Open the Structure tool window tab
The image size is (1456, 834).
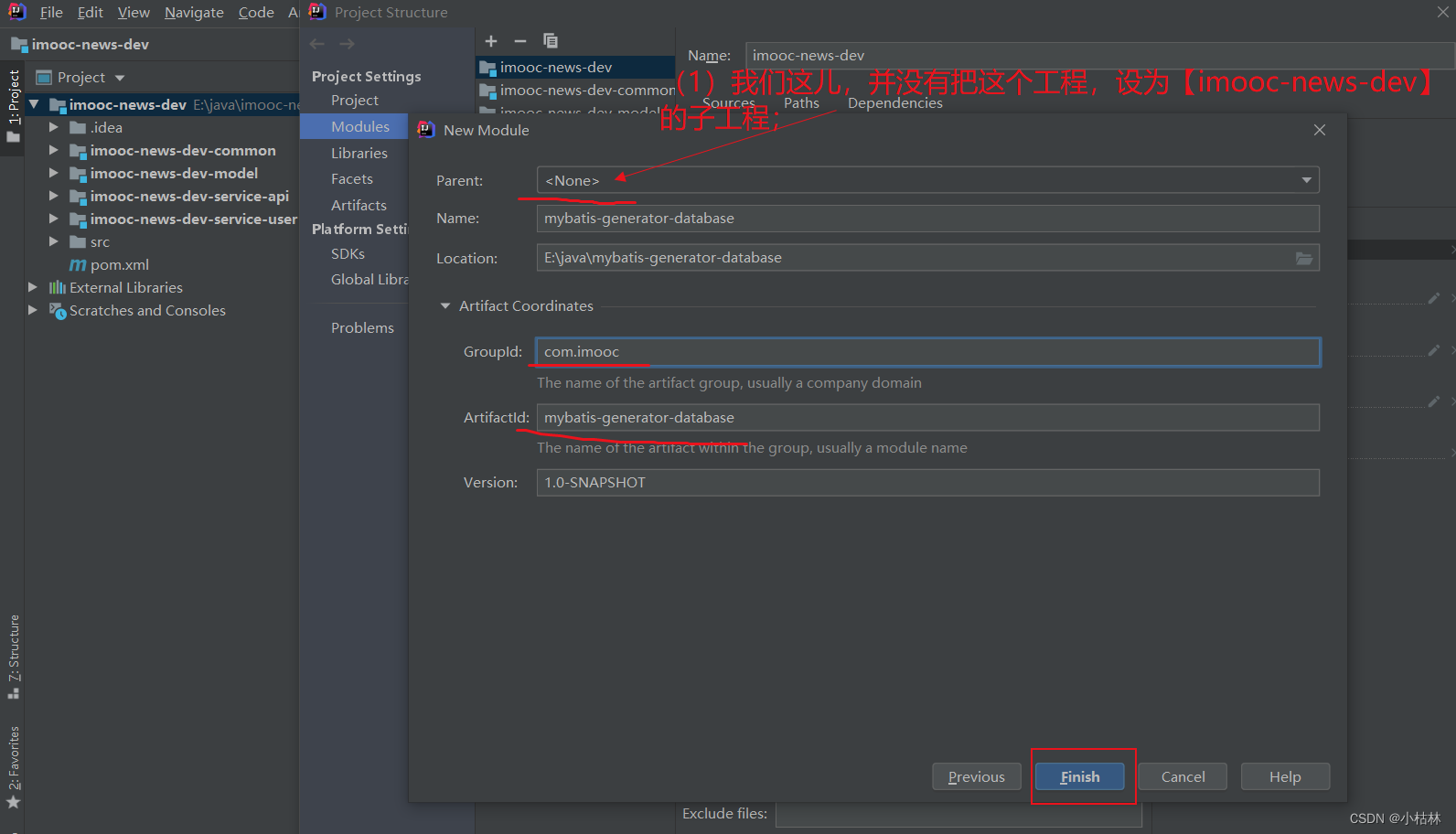(14, 656)
